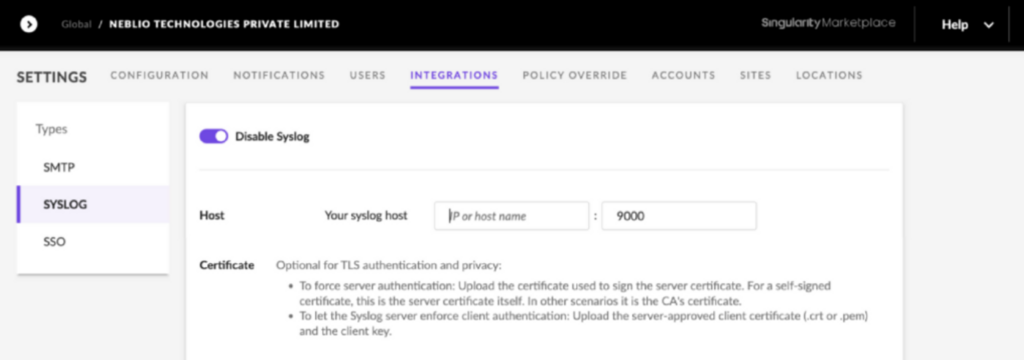Switch to the Notifications tab

[279, 75]
